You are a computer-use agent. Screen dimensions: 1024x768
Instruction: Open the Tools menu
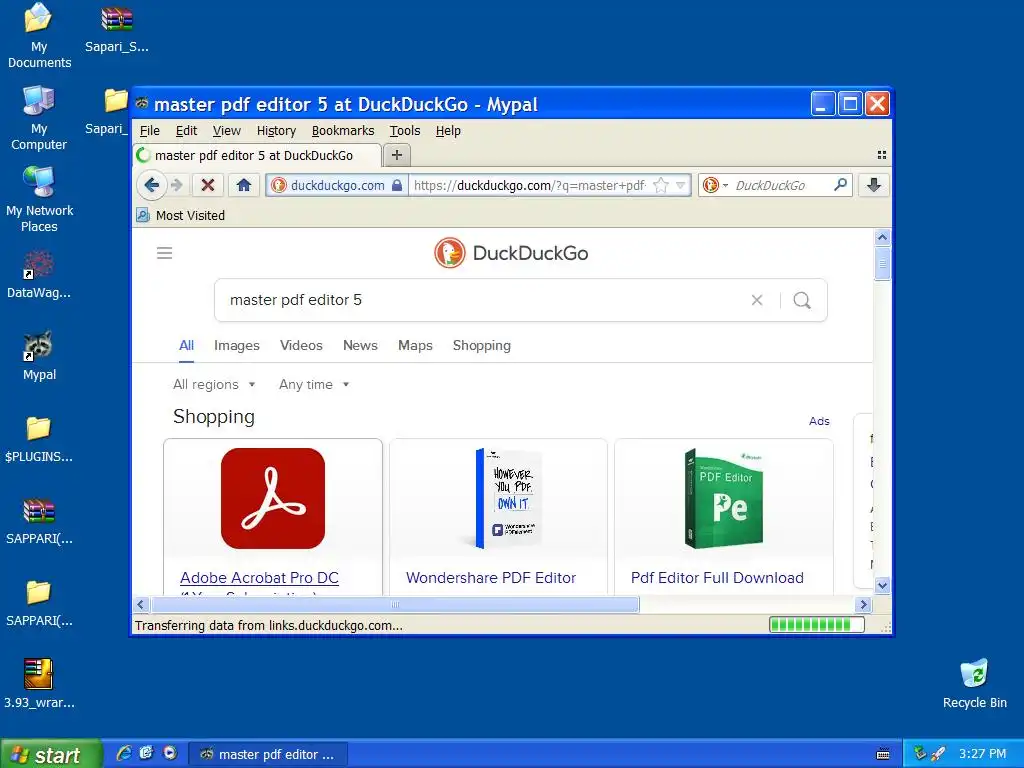405,131
